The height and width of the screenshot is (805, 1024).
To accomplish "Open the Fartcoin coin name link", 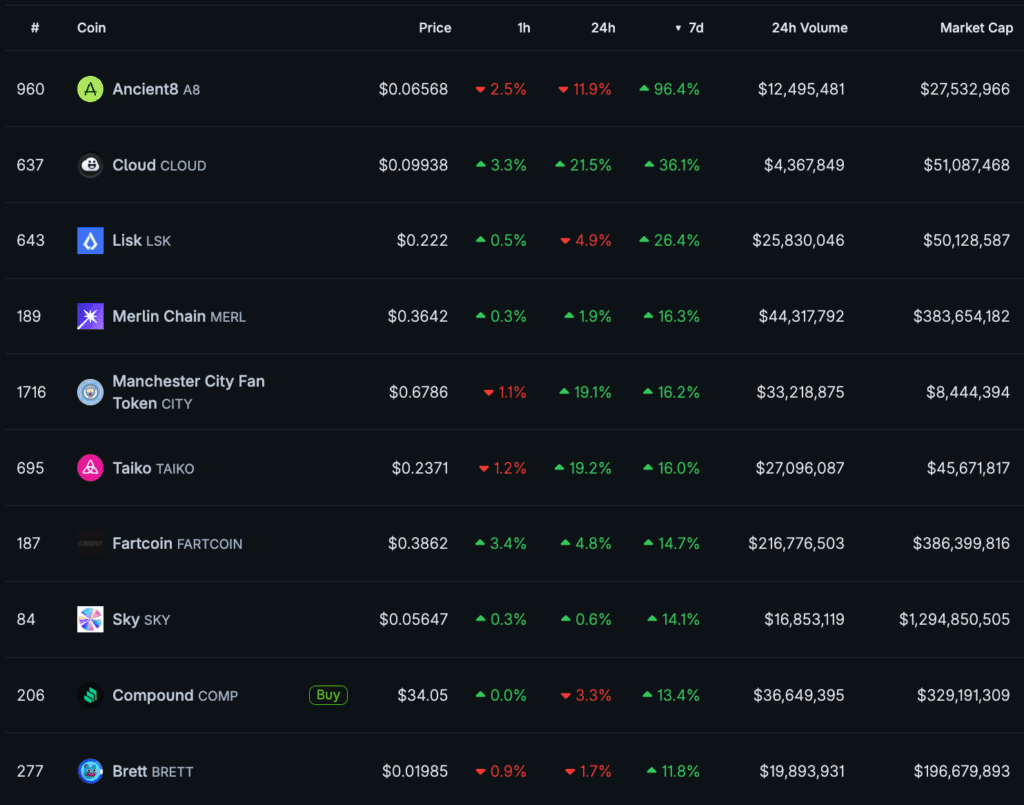I will coord(142,544).
